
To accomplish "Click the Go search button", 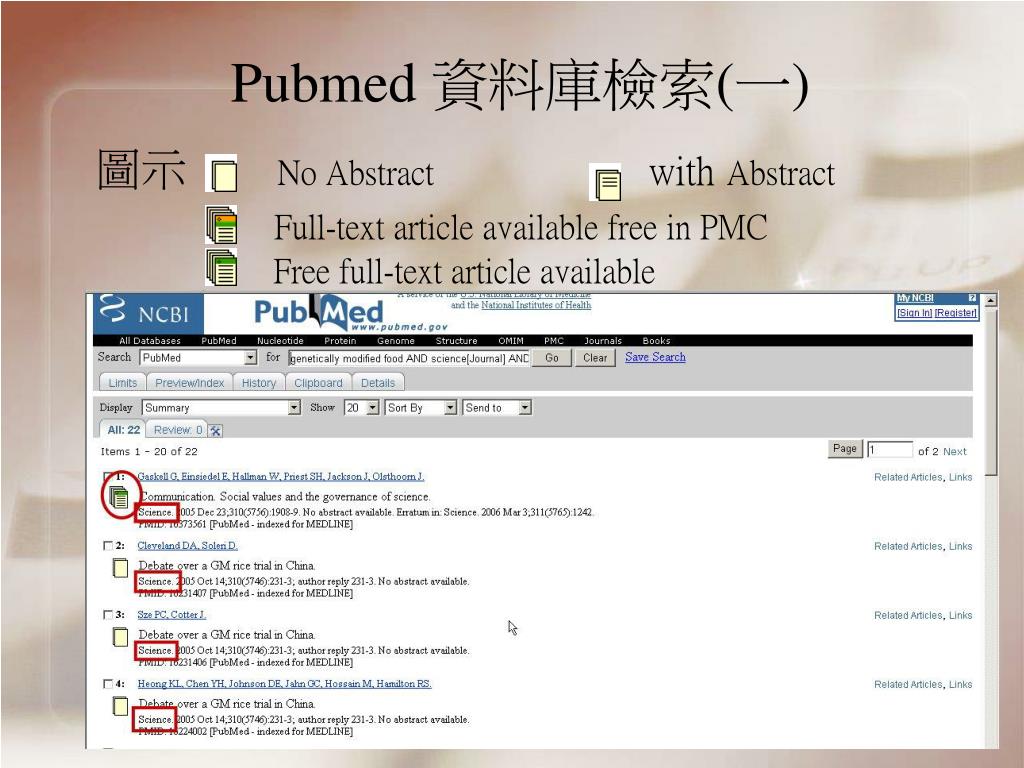I will click(552, 358).
